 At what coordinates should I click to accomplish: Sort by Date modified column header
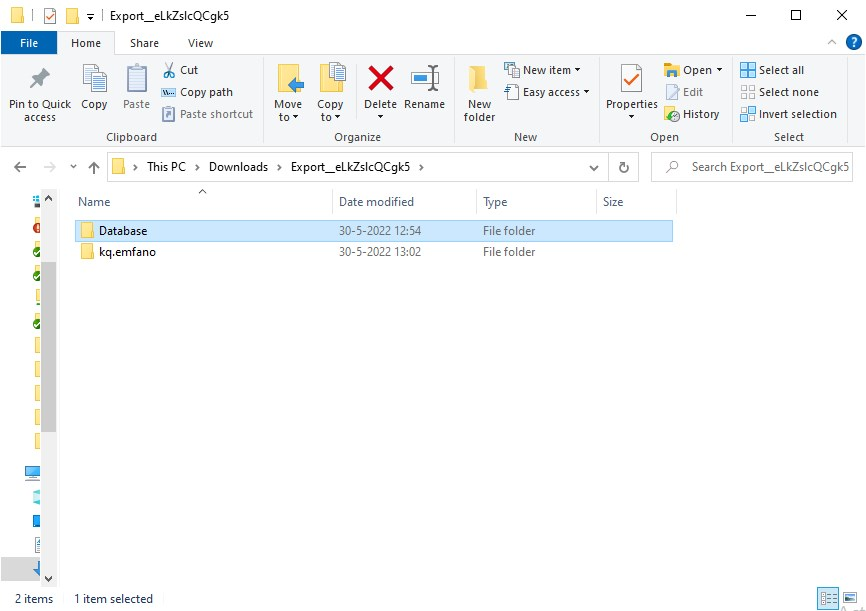(x=404, y=202)
